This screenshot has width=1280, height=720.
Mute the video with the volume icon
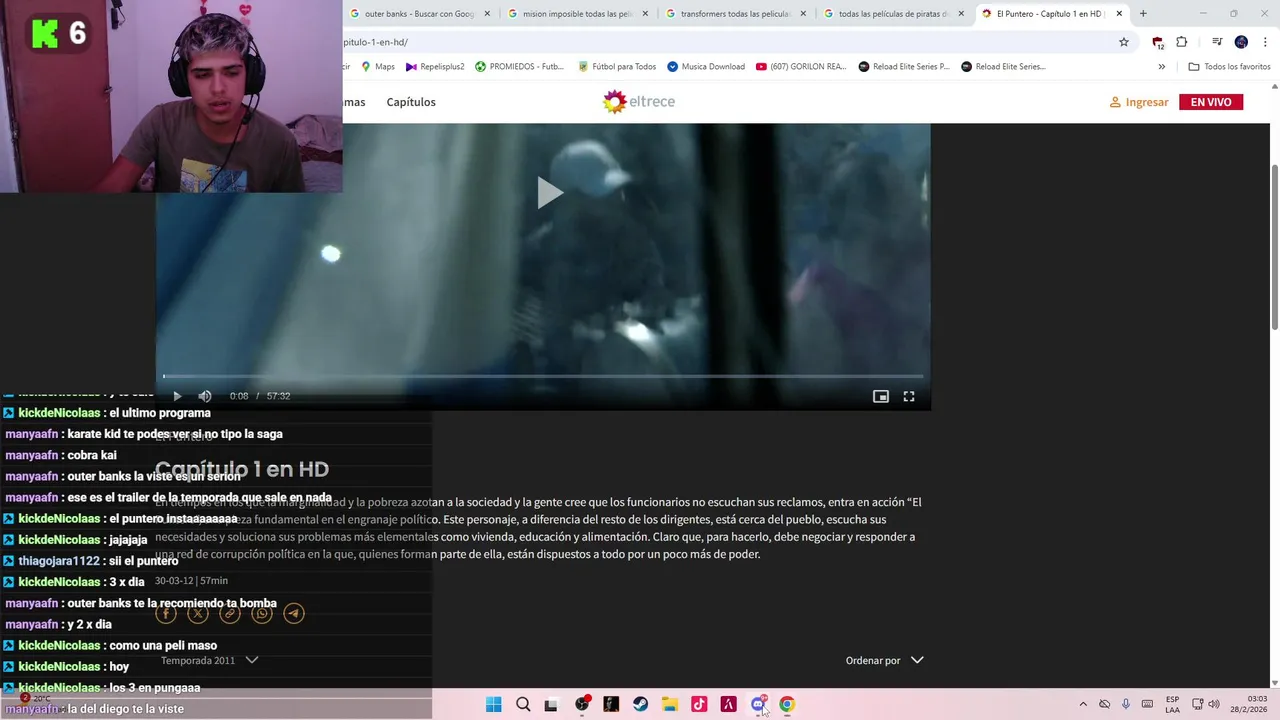click(x=205, y=396)
